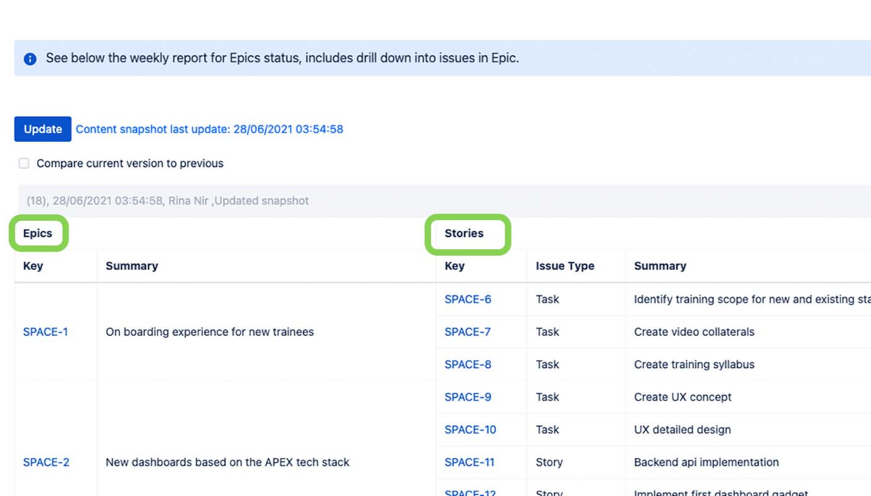Open the content snapshot last update link
The width and height of the screenshot is (871, 496).
(x=209, y=129)
